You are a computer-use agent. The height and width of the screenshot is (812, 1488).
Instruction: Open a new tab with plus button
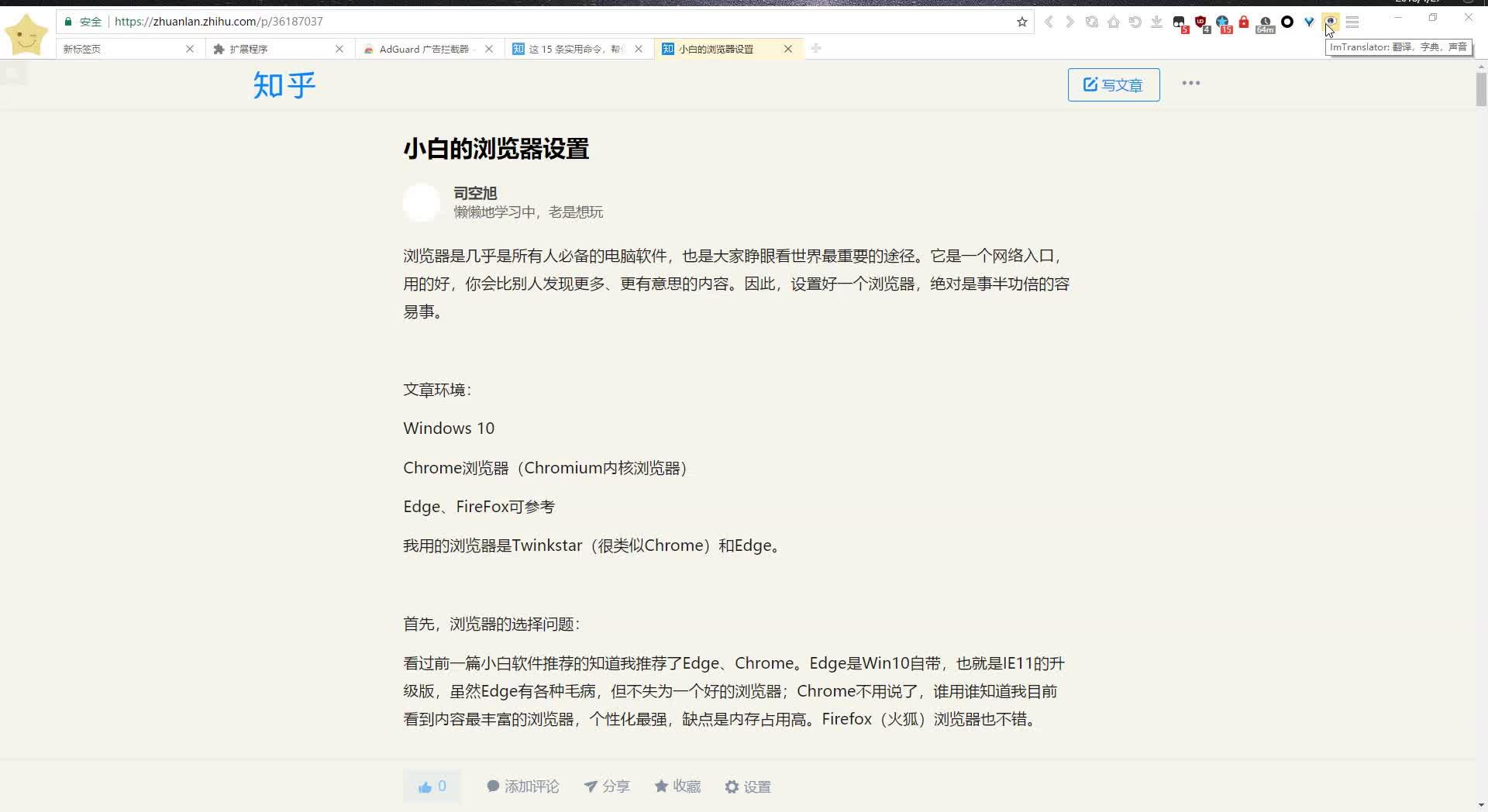tap(816, 48)
